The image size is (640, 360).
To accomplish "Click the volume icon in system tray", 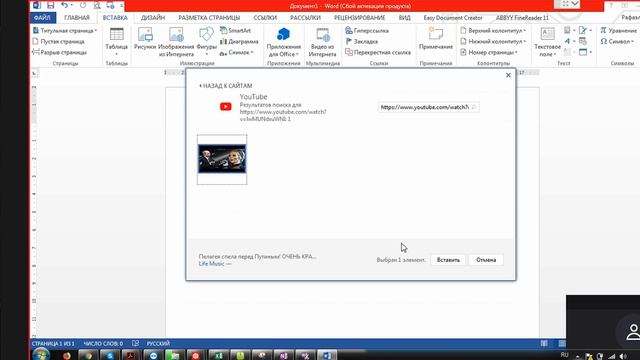I will click(x=623, y=356).
